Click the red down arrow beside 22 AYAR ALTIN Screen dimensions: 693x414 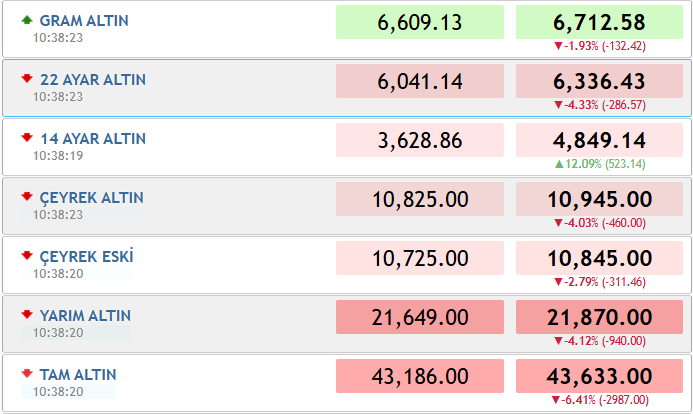point(27,79)
